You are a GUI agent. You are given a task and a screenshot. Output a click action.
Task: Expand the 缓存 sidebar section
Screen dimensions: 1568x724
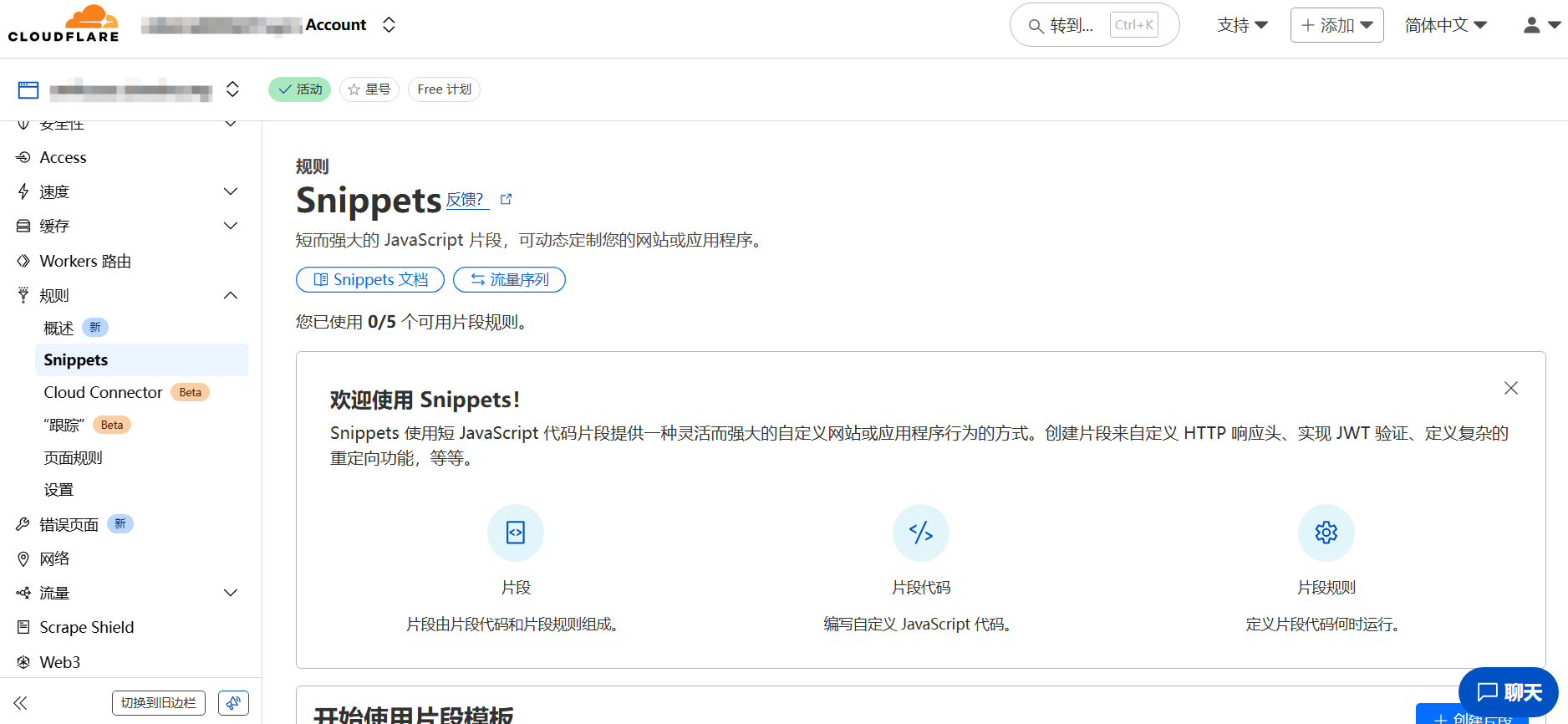(231, 226)
